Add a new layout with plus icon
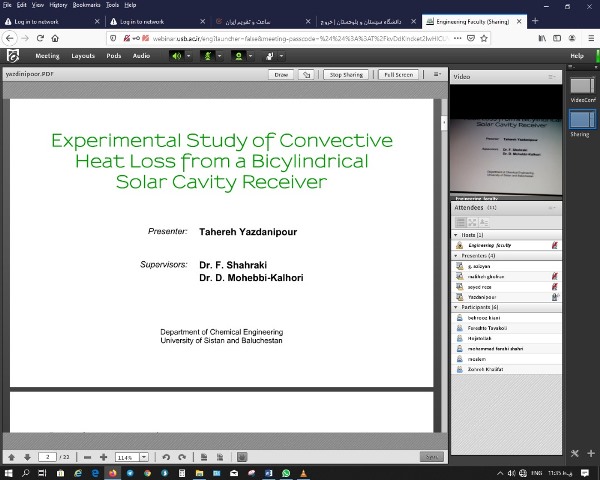The width and height of the screenshot is (600, 480). point(591,454)
